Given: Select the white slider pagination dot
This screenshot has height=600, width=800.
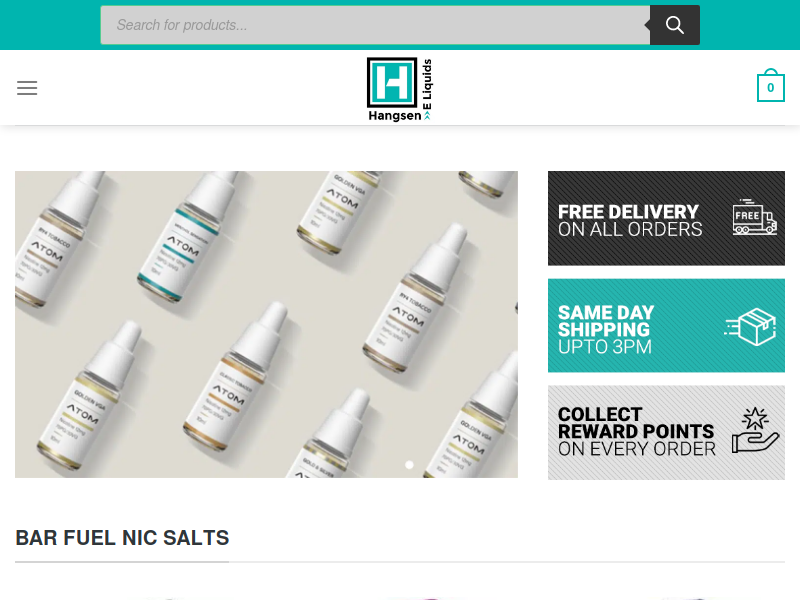Looking at the screenshot, I should (409, 465).
